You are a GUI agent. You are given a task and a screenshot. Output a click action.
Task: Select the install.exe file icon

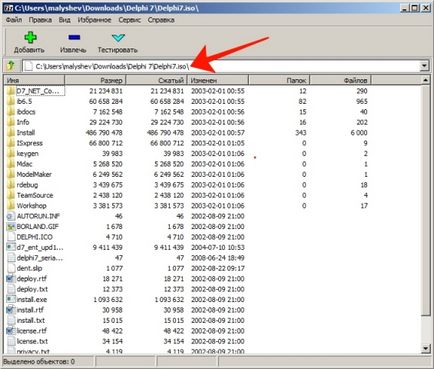coord(11,299)
